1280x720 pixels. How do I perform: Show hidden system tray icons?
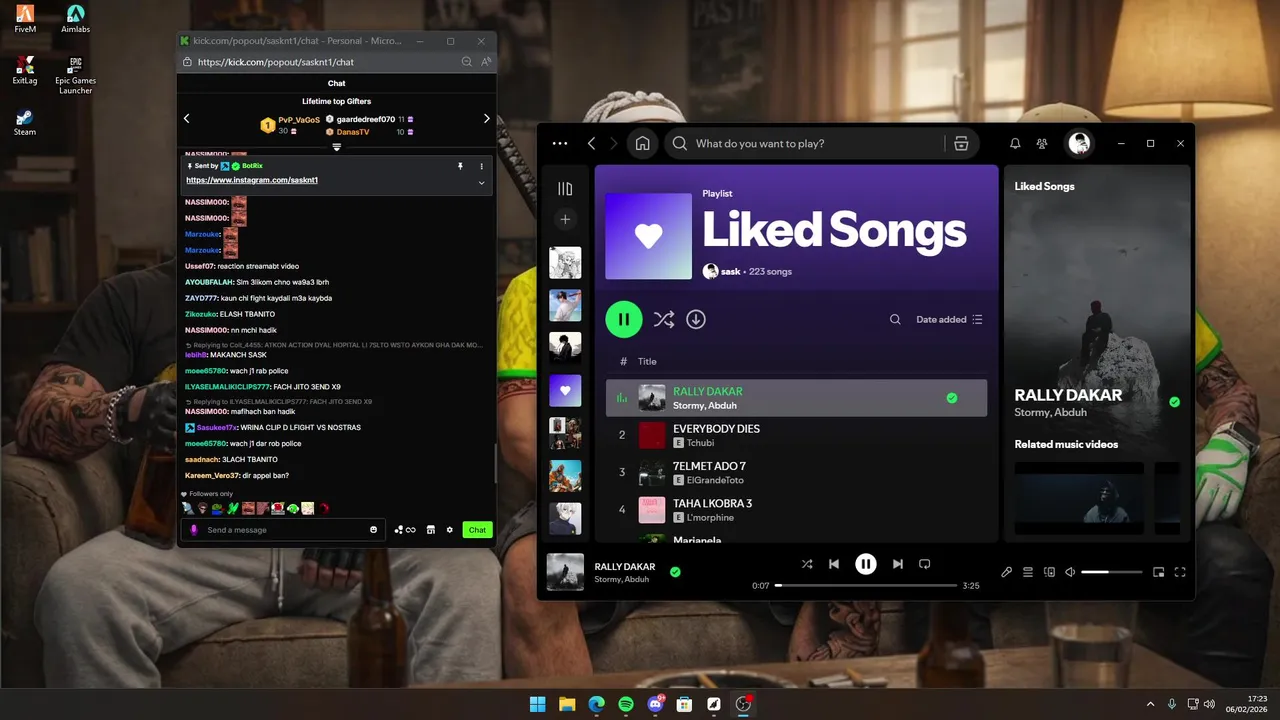(1150, 704)
